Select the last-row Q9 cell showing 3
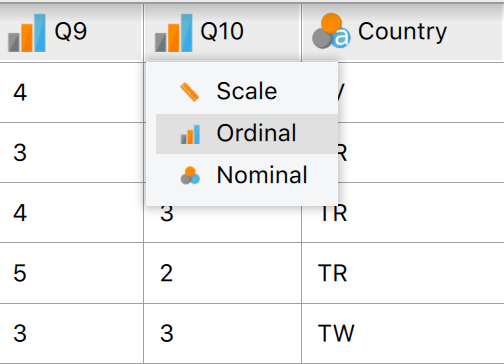Viewport: 504px width, 364px height. (71, 333)
